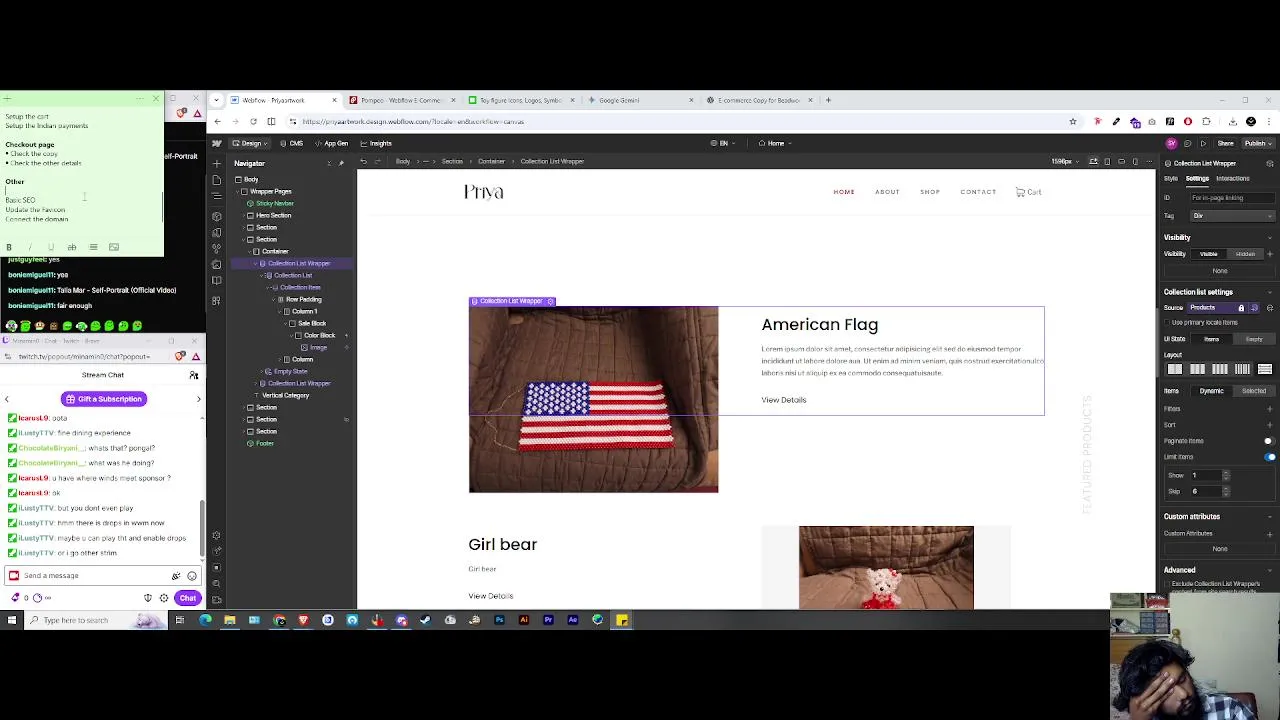Reload the Webflow browser page

coord(253,122)
